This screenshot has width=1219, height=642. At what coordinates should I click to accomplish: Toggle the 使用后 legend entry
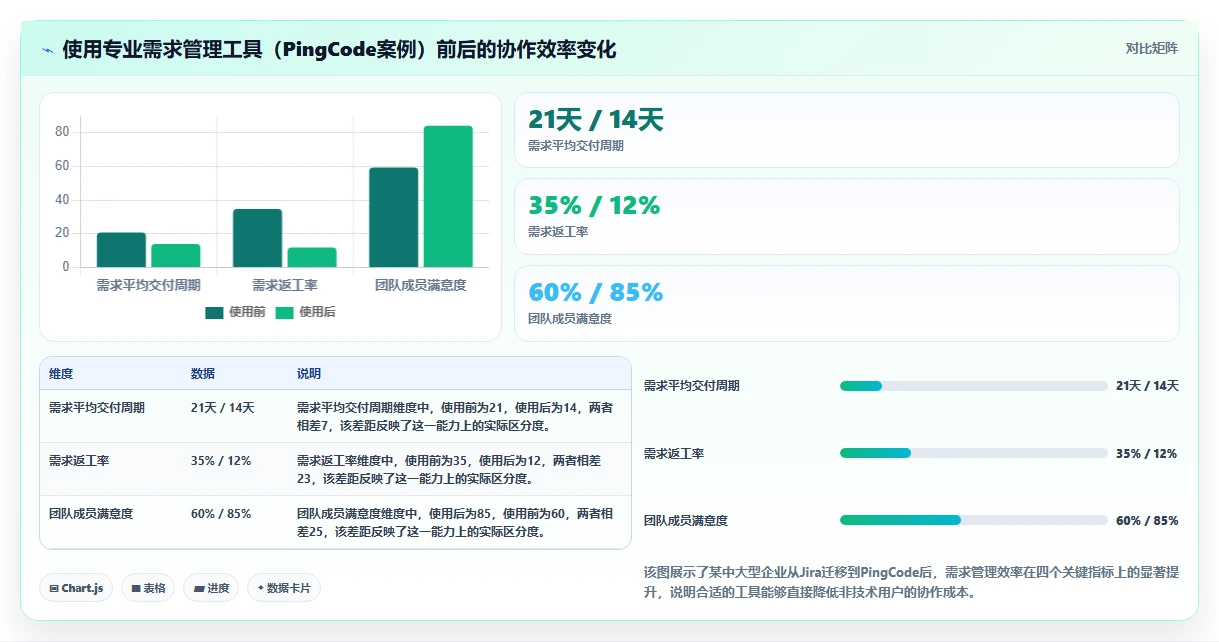(306, 312)
